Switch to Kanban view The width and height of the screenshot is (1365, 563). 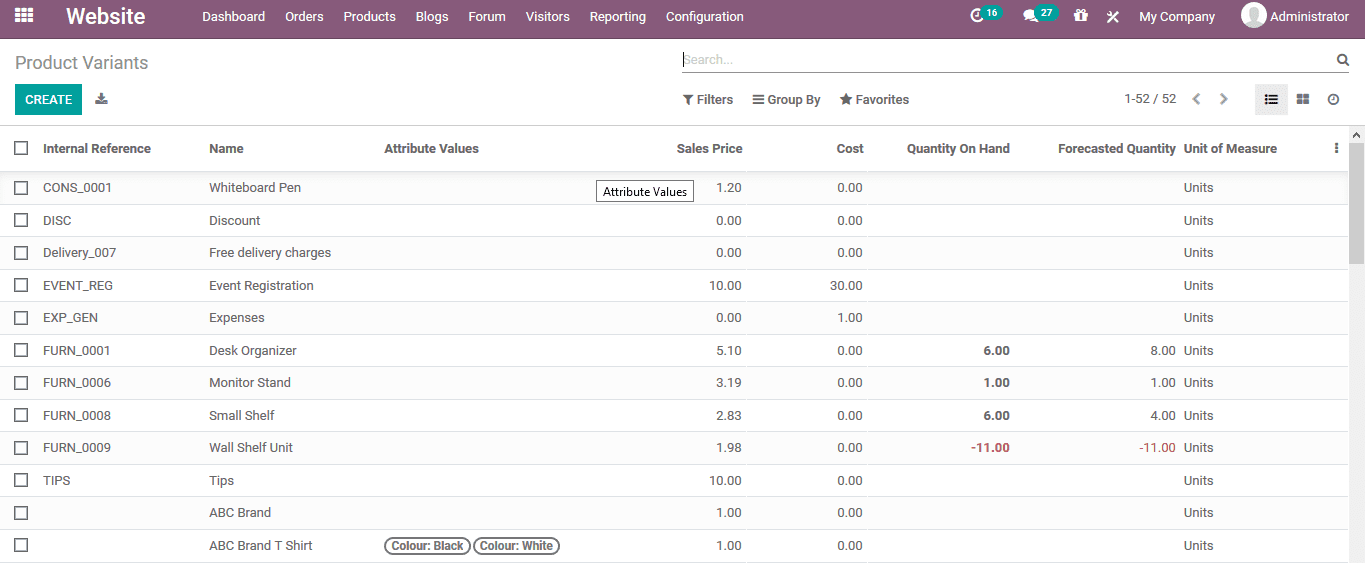tap(1302, 99)
